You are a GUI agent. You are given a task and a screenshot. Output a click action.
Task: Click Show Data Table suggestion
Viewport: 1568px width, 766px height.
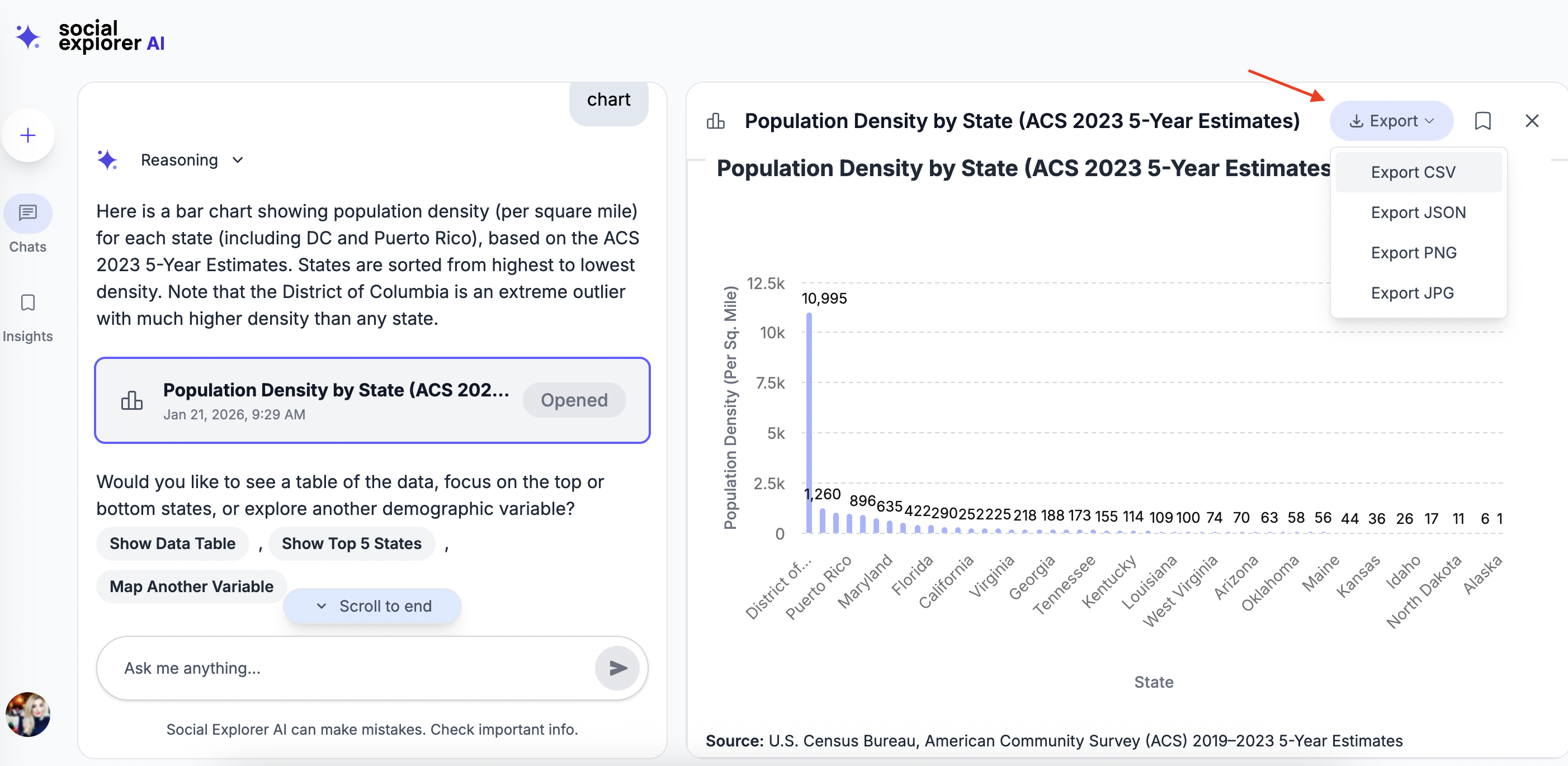(172, 543)
